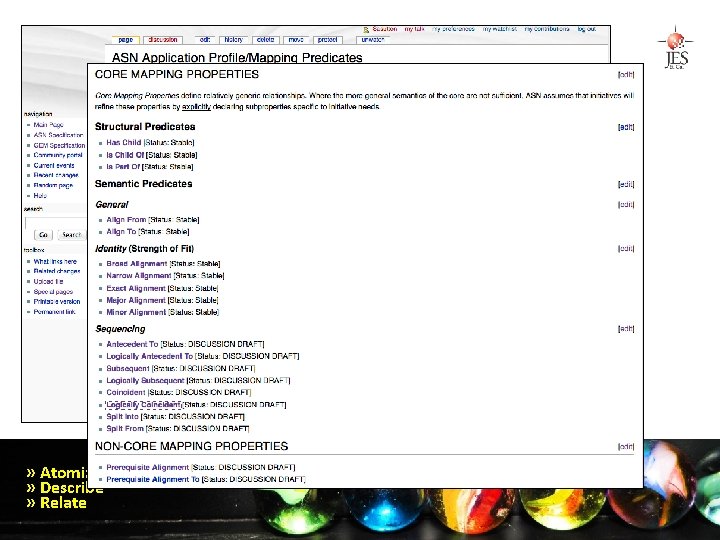Click the Permanent link

pyautogui.click(x=54, y=312)
